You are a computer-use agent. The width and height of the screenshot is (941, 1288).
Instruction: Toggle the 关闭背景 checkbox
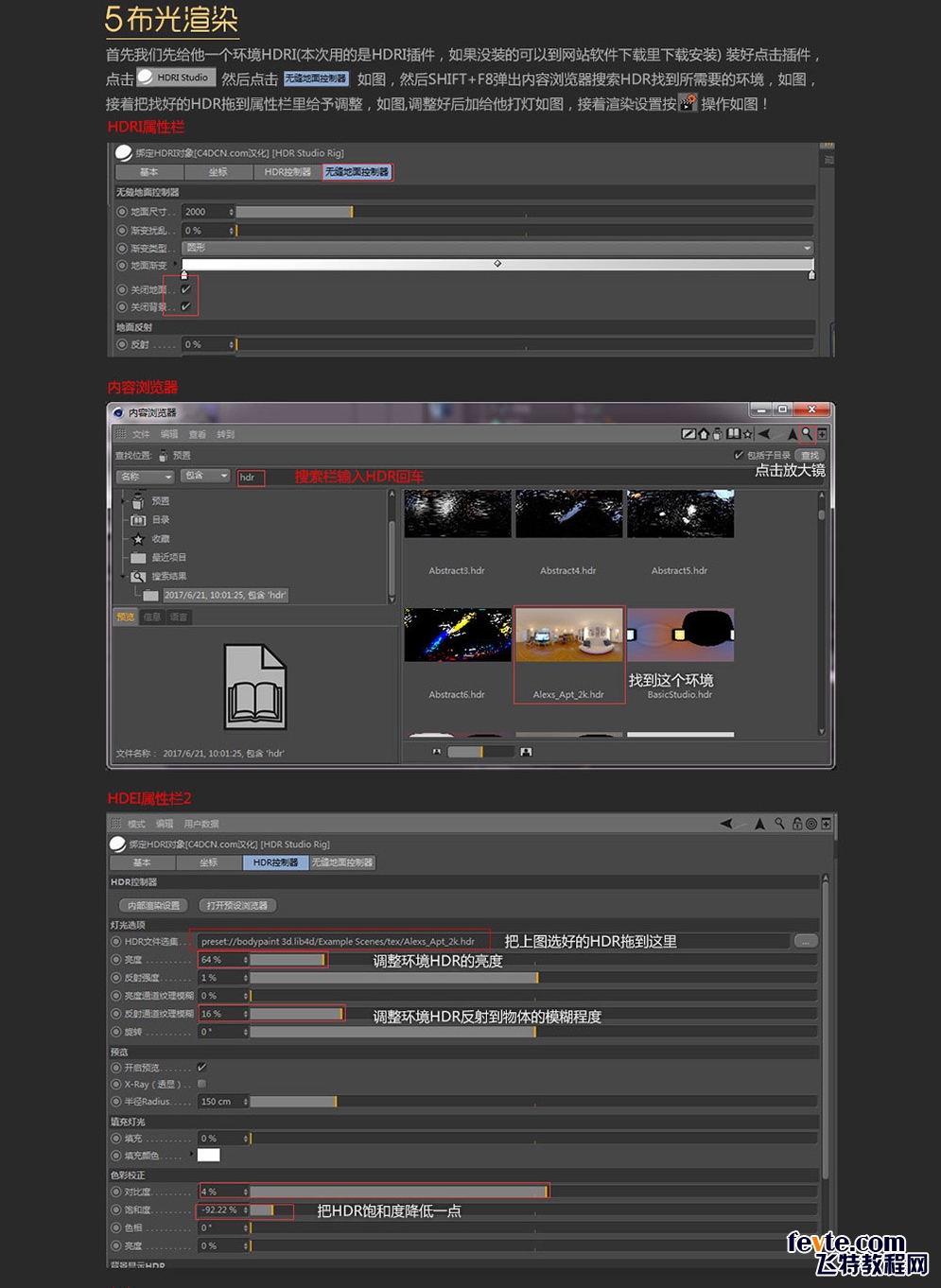(x=185, y=306)
